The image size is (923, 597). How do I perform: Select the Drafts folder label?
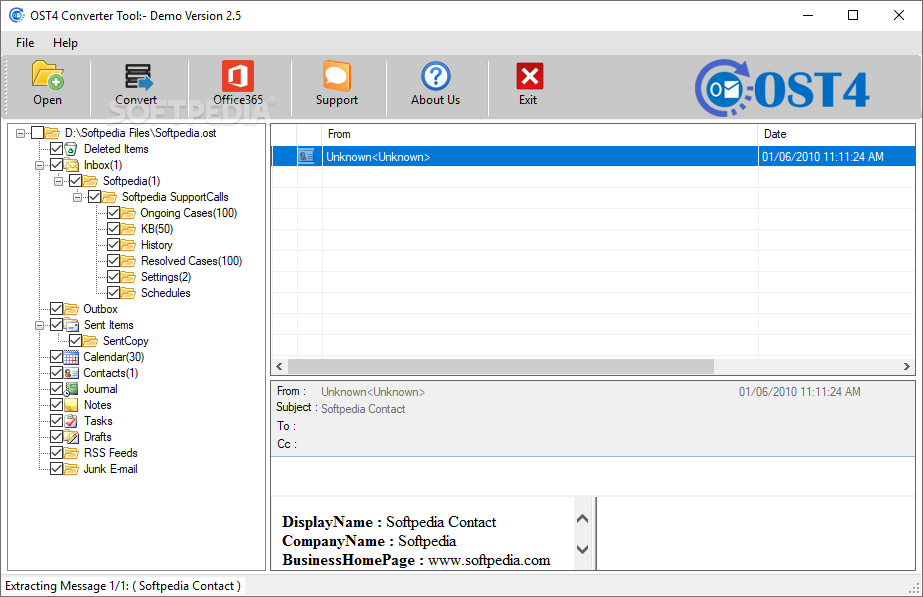[x=98, y=437]
